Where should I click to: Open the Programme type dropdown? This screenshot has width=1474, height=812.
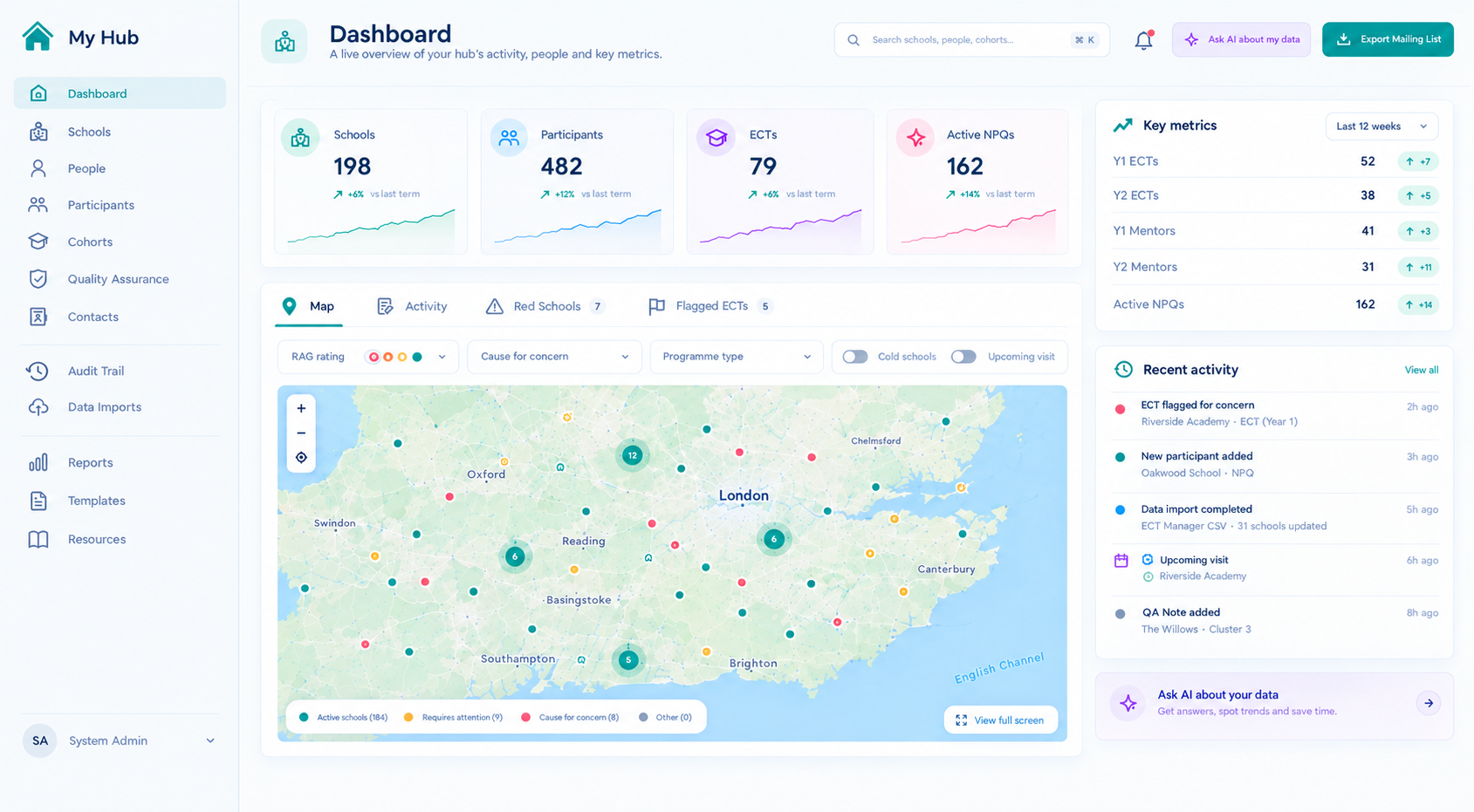tap(737, 357)
